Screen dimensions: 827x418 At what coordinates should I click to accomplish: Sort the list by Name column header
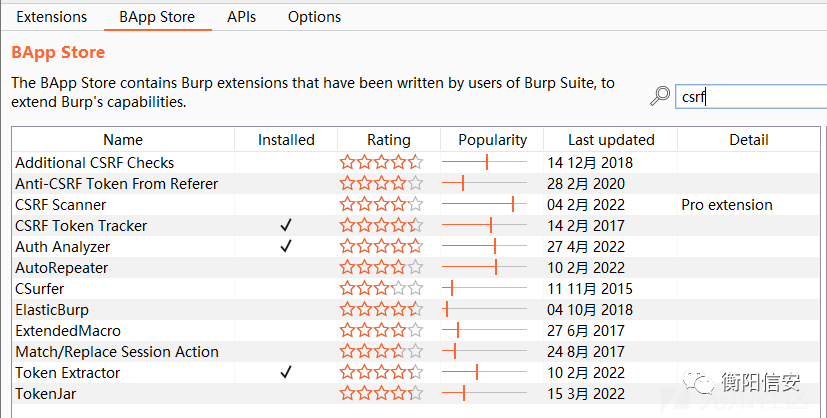(123, 140)
